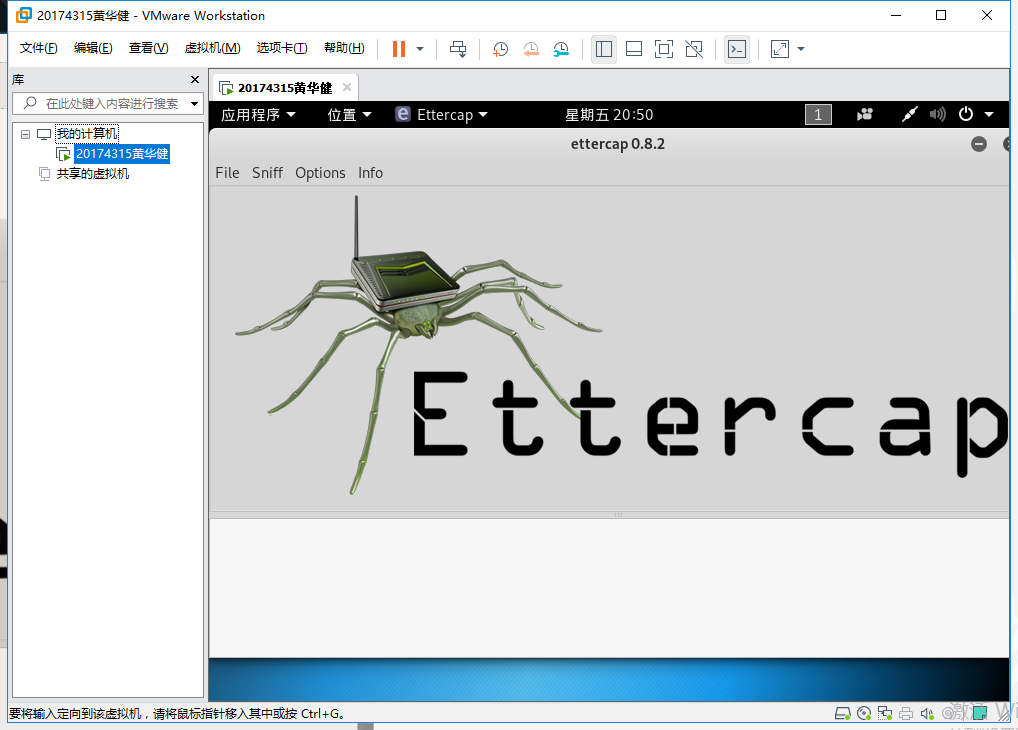Revert the VM to its previous snapshot

[530, 49]
